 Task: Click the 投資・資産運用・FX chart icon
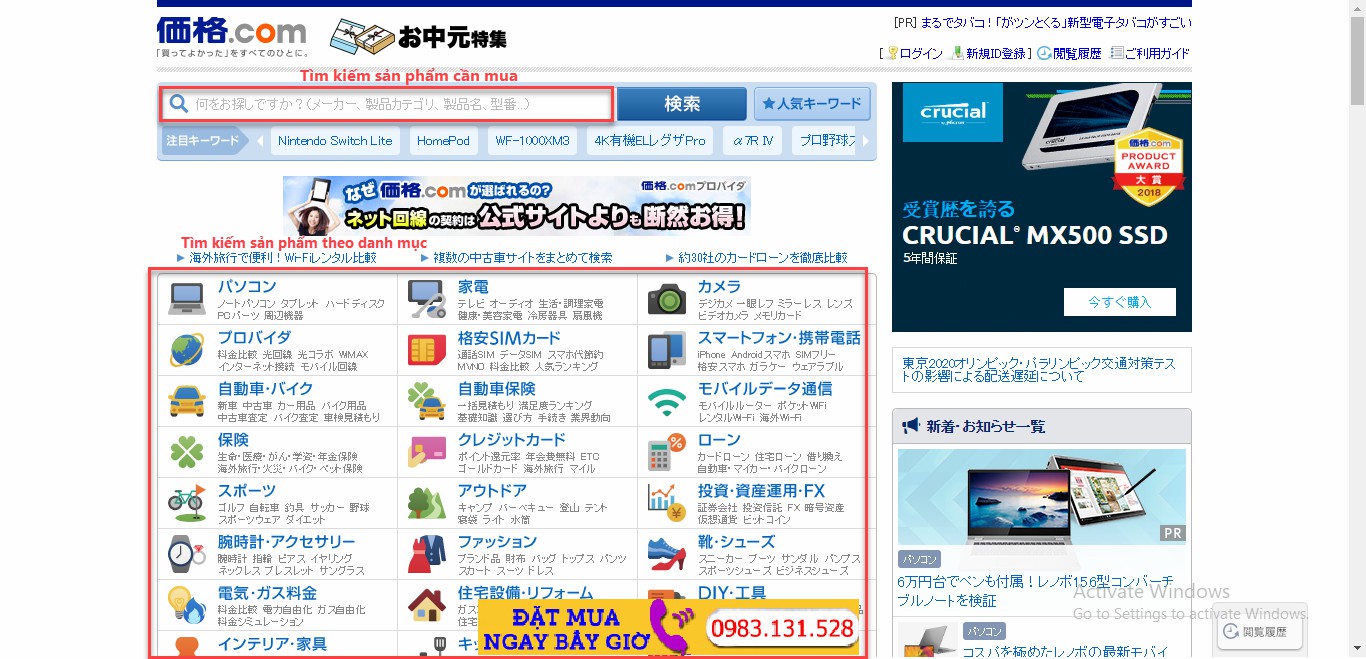pyautogui.click(x=667, y=503)
